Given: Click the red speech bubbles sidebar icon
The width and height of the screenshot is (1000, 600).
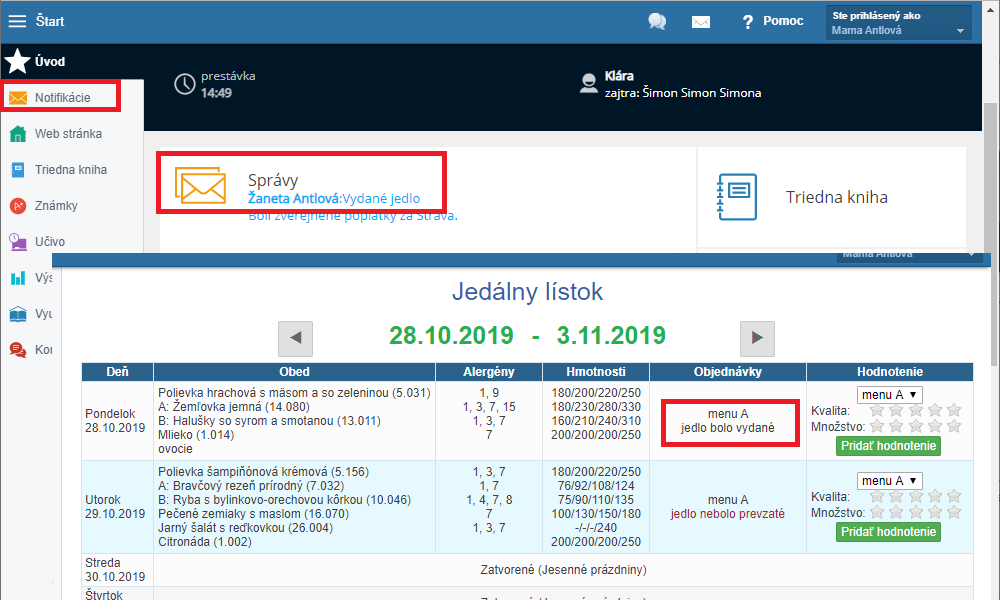Looking at the screenshot, I should [x=18, y=349].
